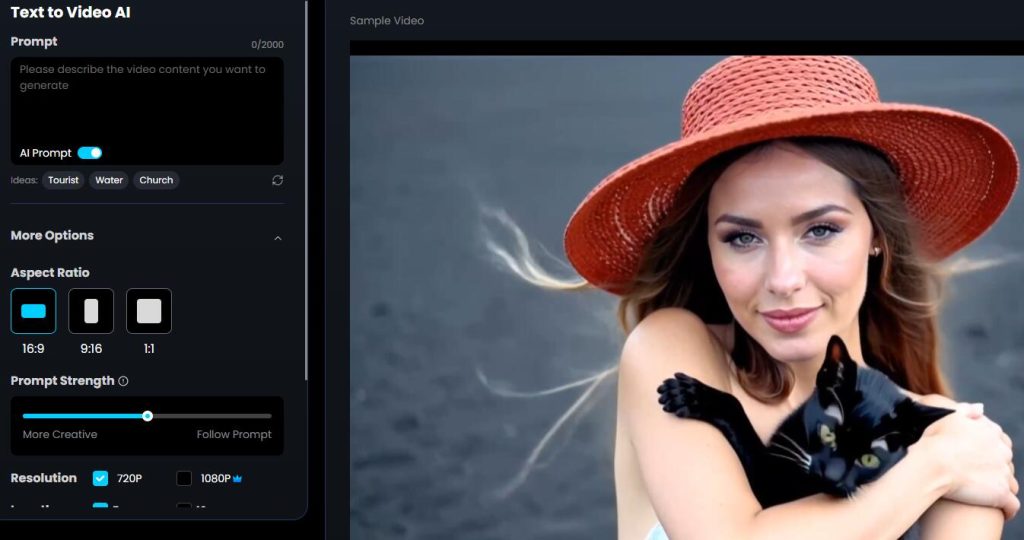This screenshot has height=540, width=1024.
Task: Click the sample video preview image
Action: pyautogui.click(x=686, y=300)
